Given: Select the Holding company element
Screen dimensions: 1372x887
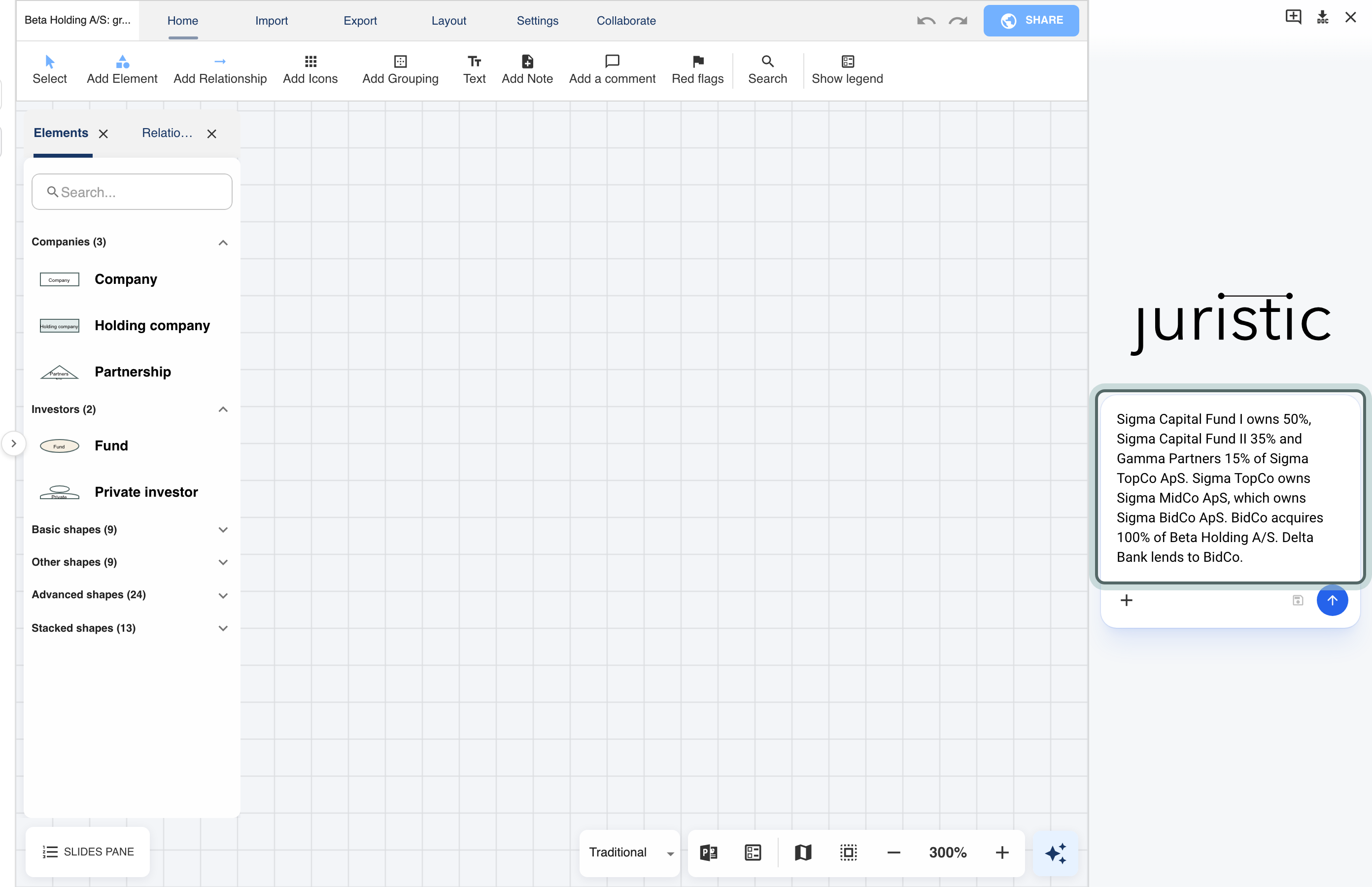Looking at the screenshot, I should [125, 325].
